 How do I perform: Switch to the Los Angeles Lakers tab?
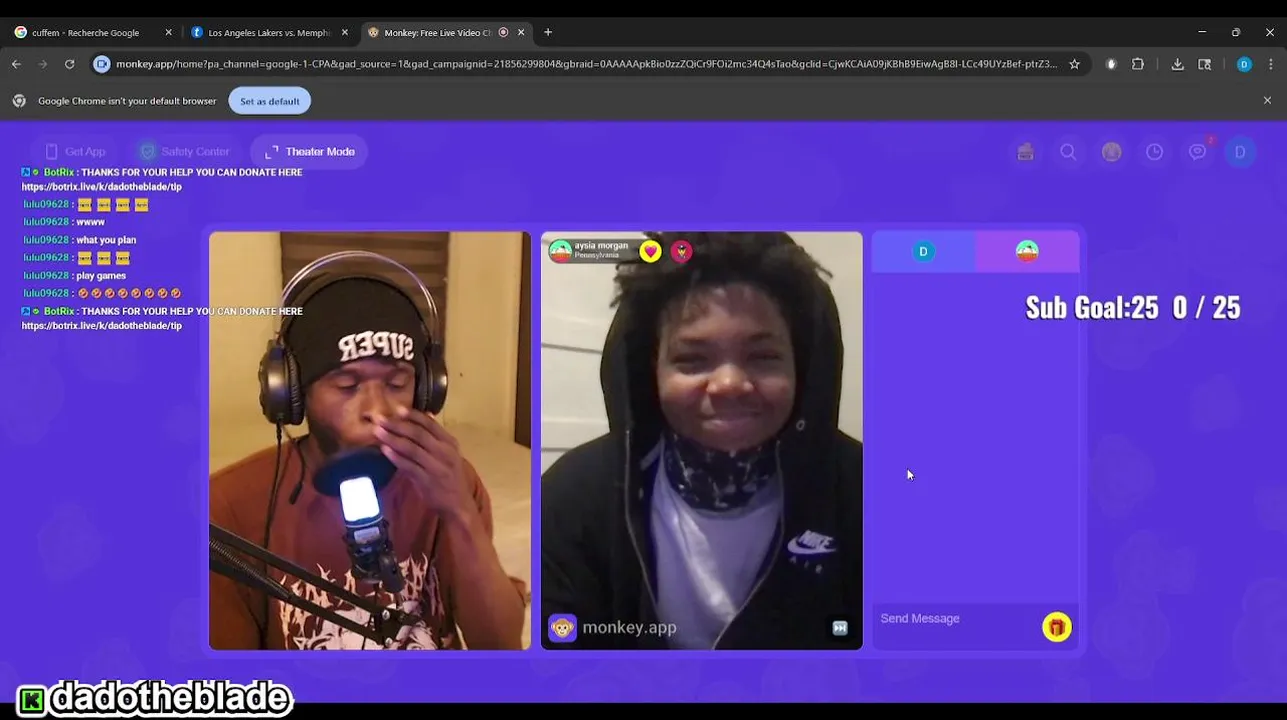[270, 32]
